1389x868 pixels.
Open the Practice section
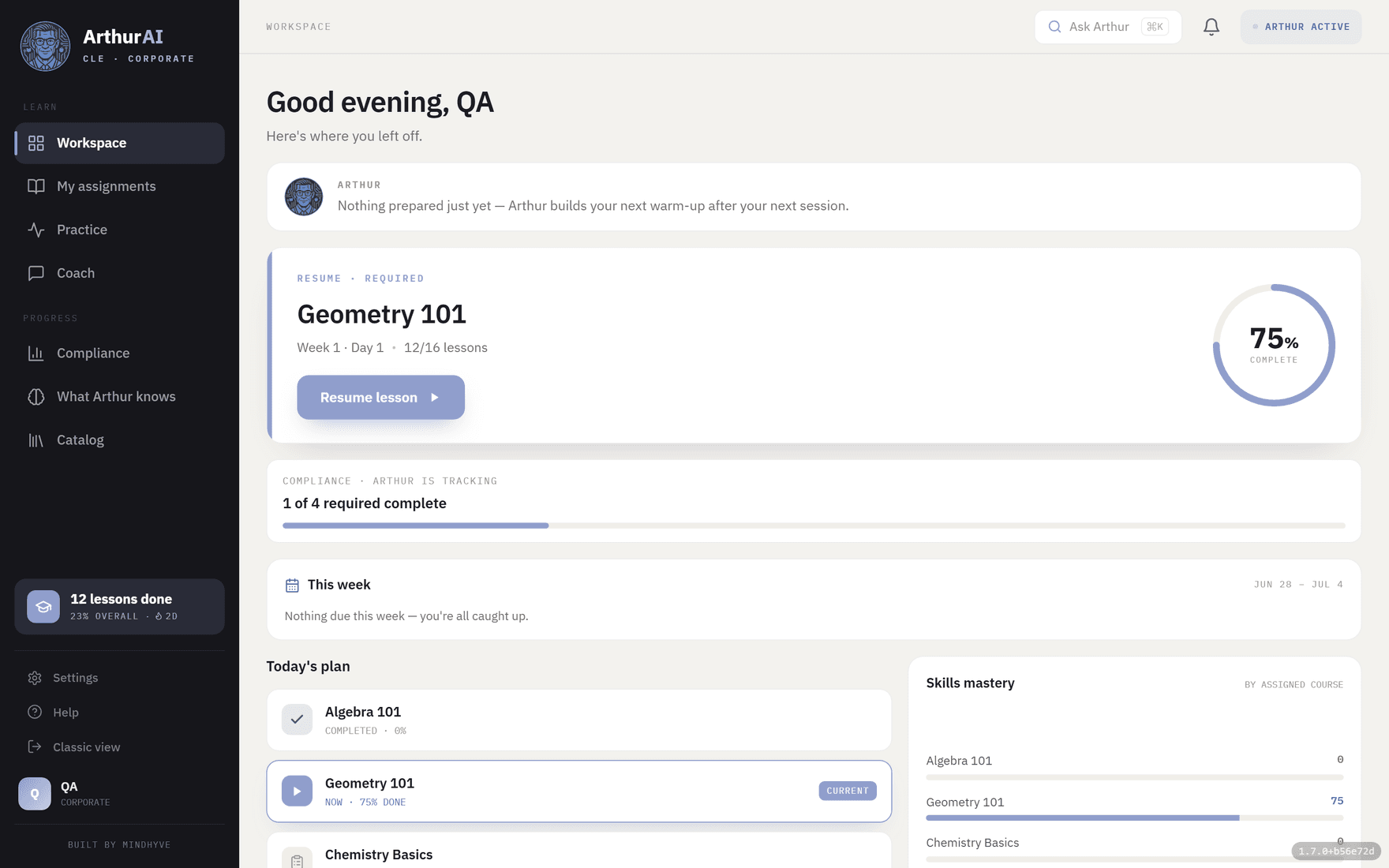(x=119, y=230)
